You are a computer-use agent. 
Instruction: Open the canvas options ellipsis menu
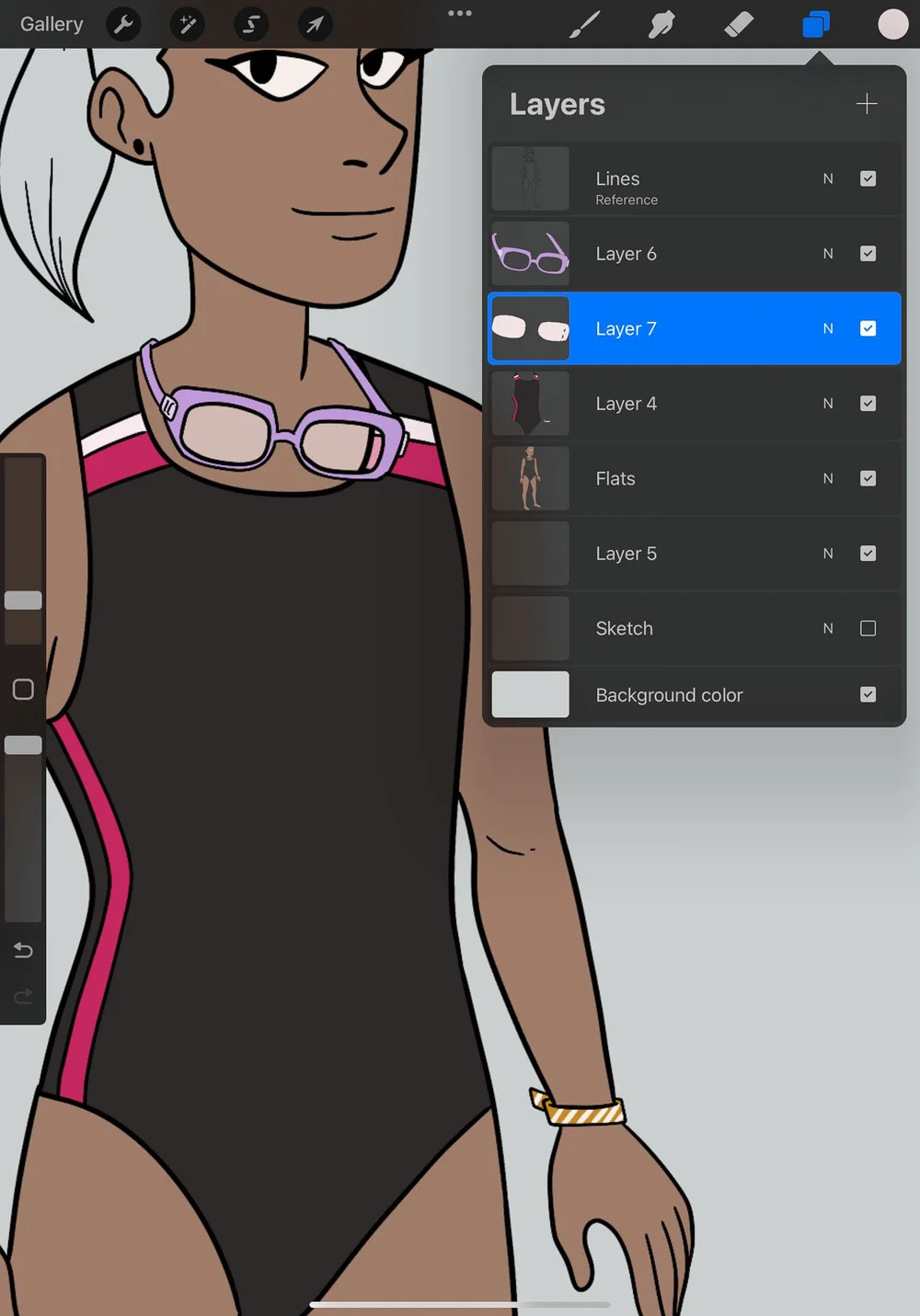click(460, 13)
